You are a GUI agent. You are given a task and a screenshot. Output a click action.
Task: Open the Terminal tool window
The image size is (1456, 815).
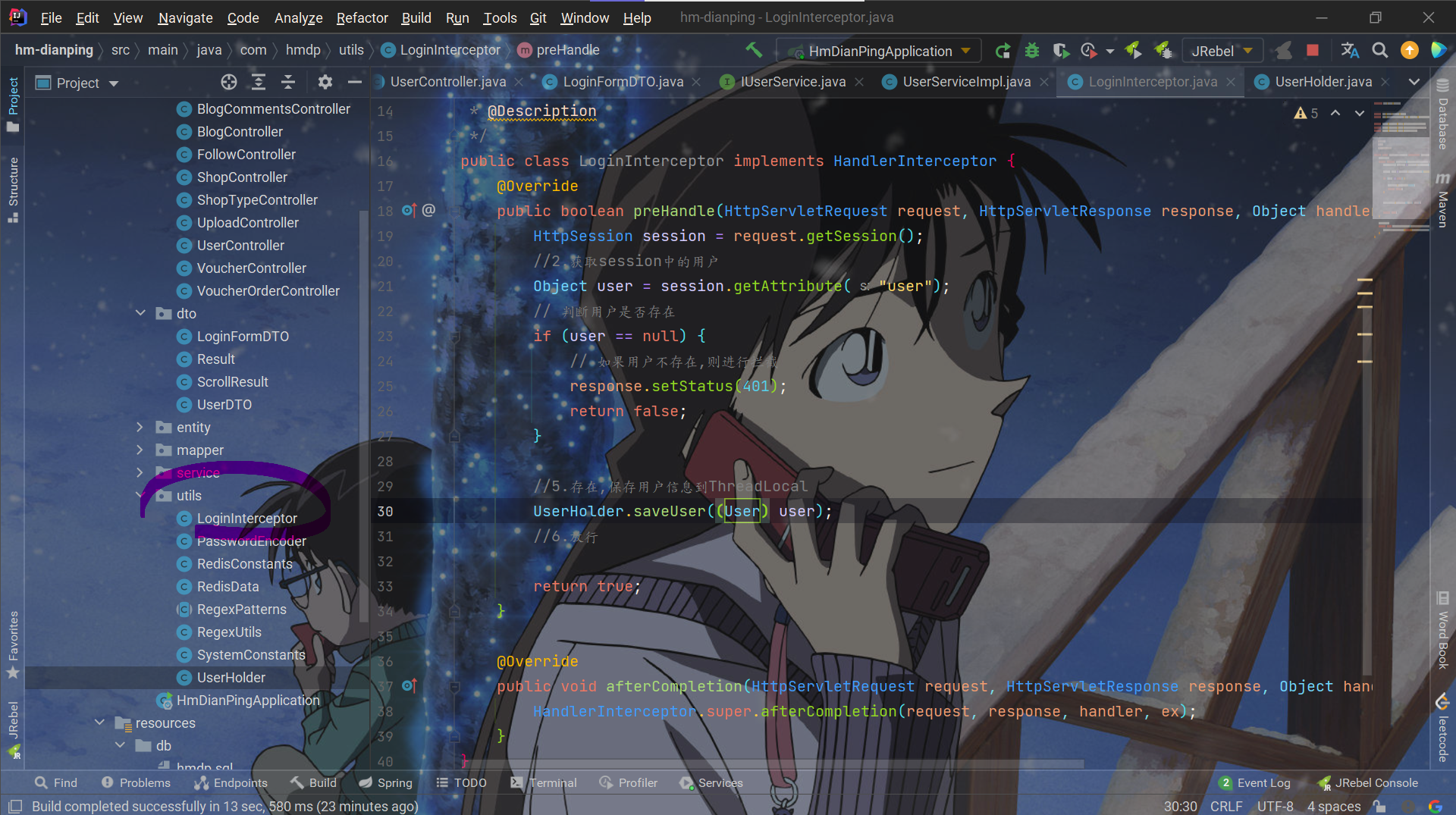[543, 782]
